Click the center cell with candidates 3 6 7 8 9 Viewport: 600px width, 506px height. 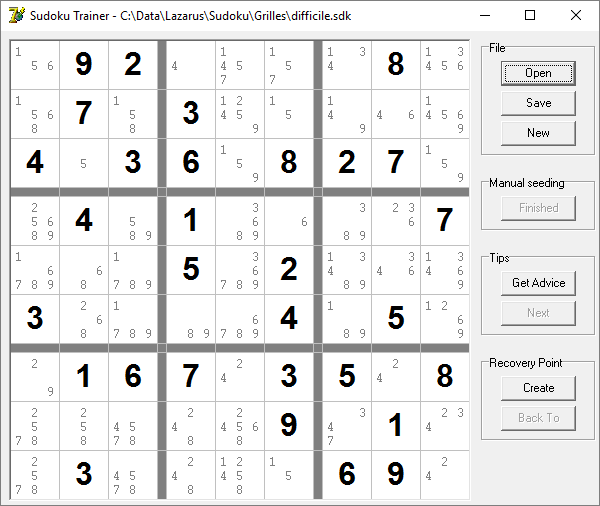tap(240, 270)
